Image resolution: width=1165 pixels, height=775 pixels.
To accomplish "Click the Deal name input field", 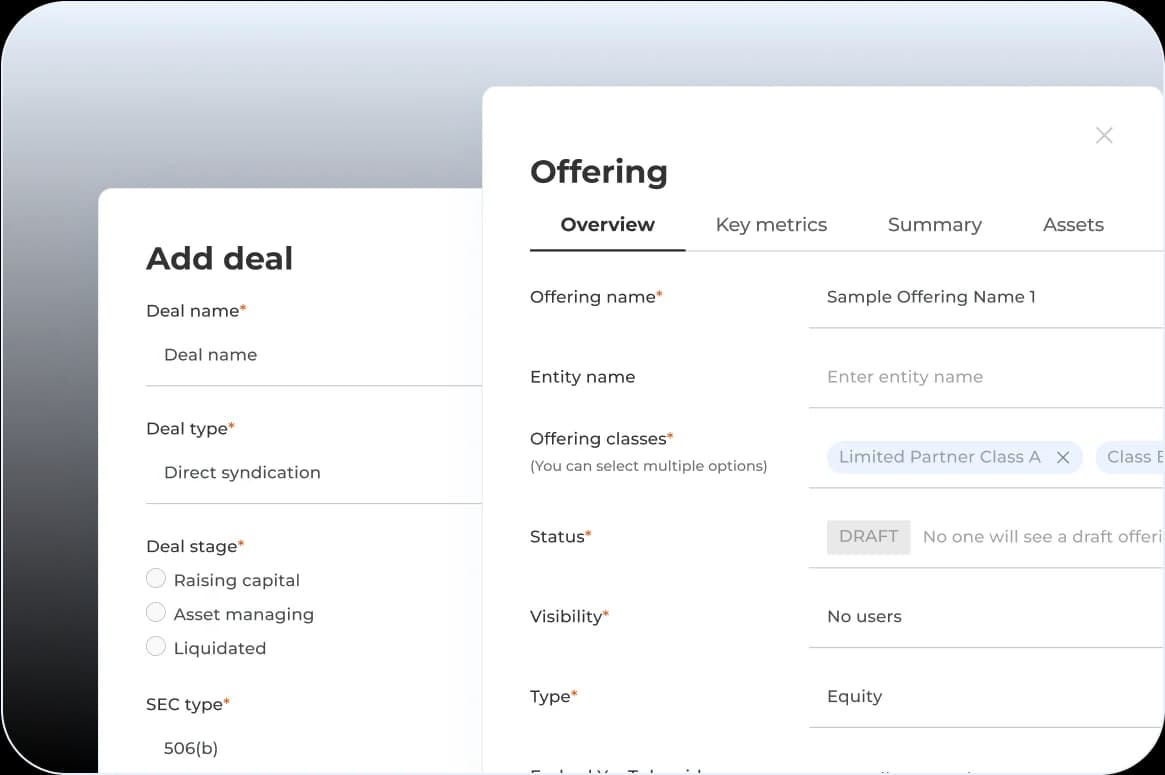I will (x=312, y=355).
